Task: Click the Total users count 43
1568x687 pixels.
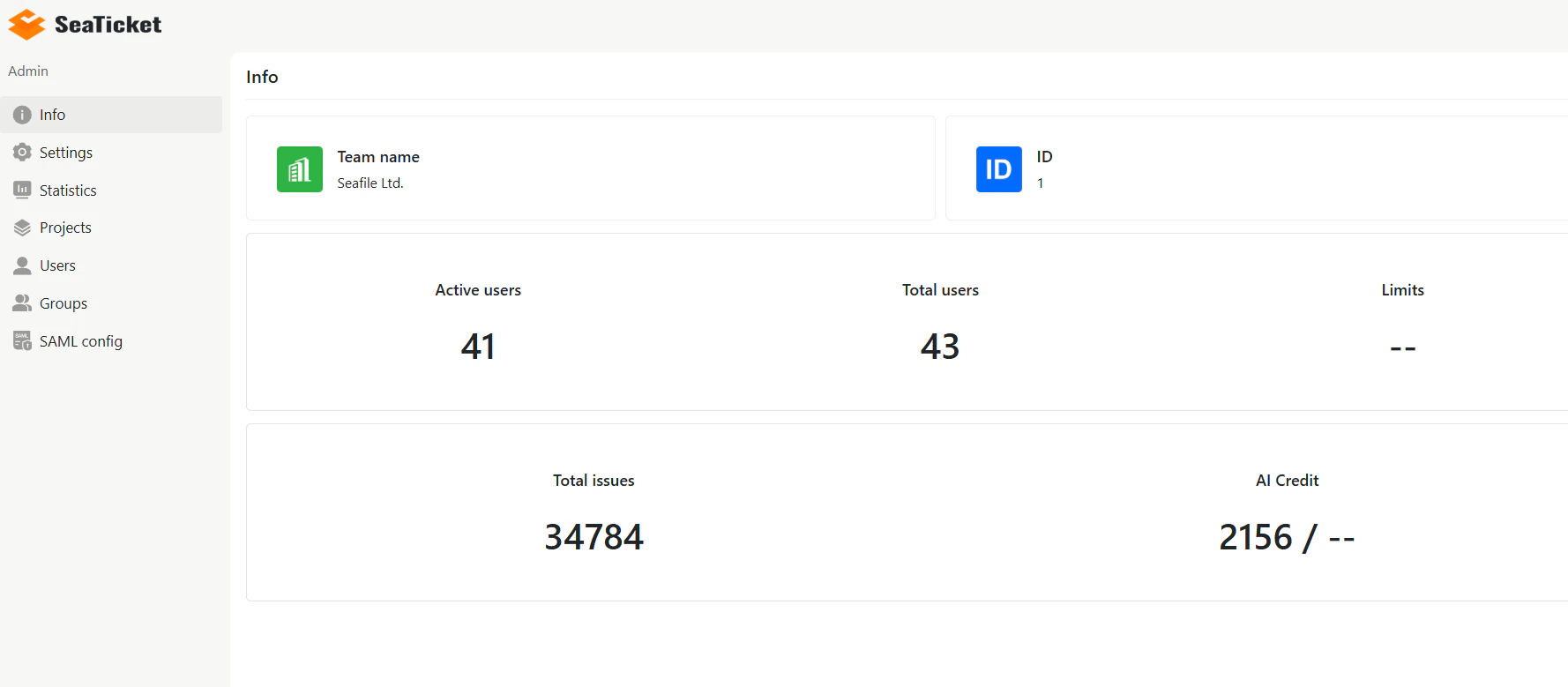Action: (x=940, y=347)
